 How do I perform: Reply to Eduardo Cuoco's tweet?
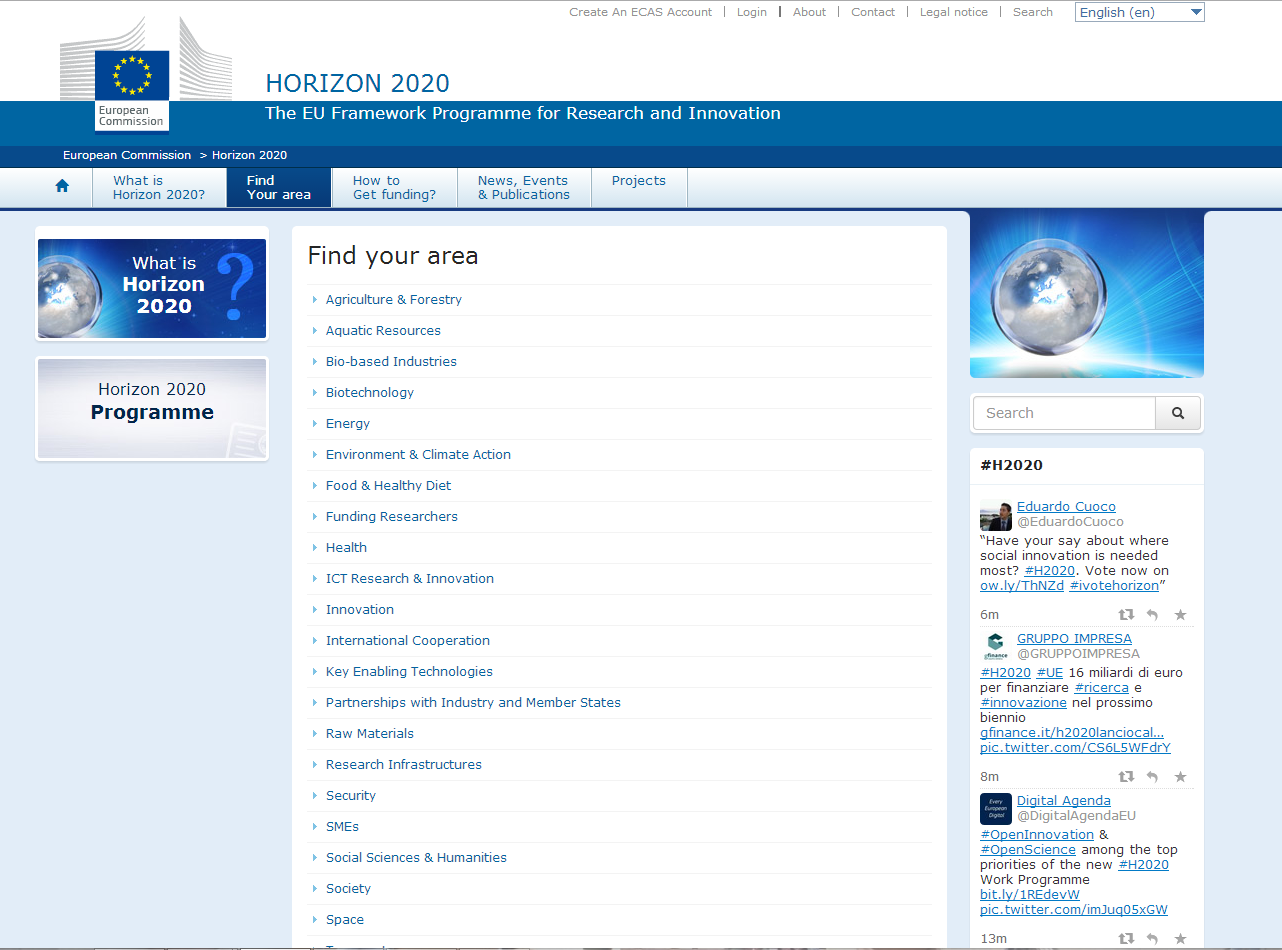point(1152,615)
